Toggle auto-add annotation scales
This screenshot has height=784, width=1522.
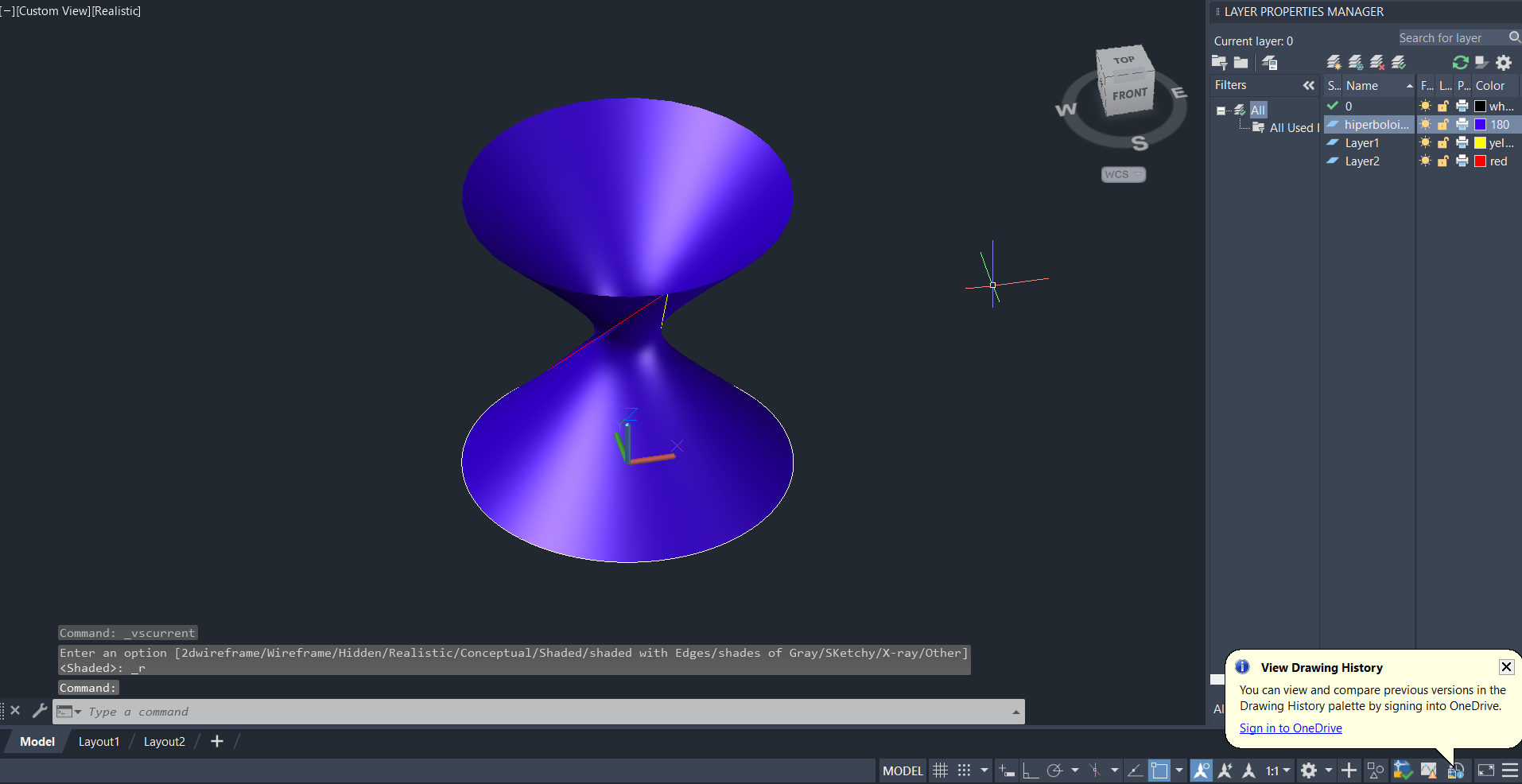pos(1225,770)
